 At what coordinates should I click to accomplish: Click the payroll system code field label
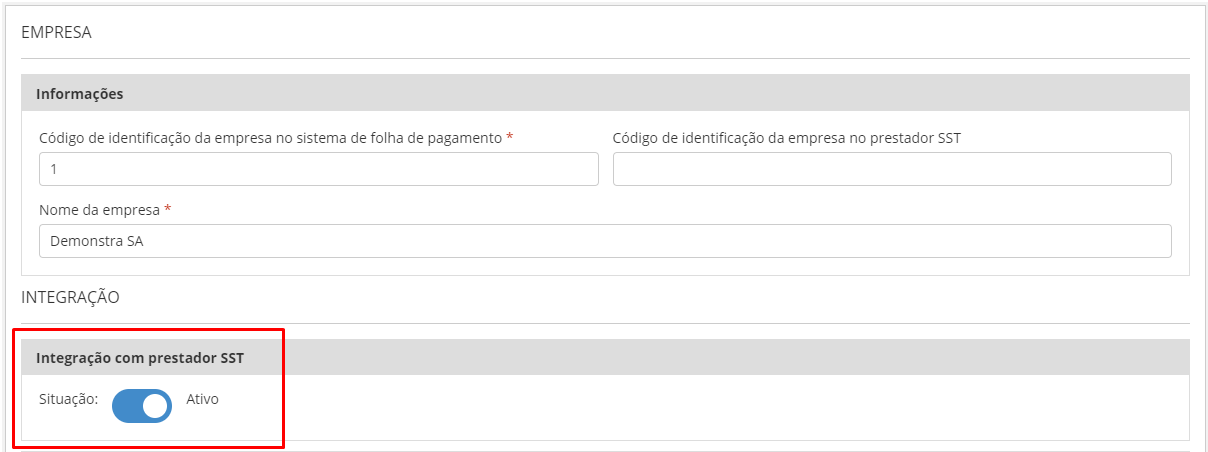270,138
